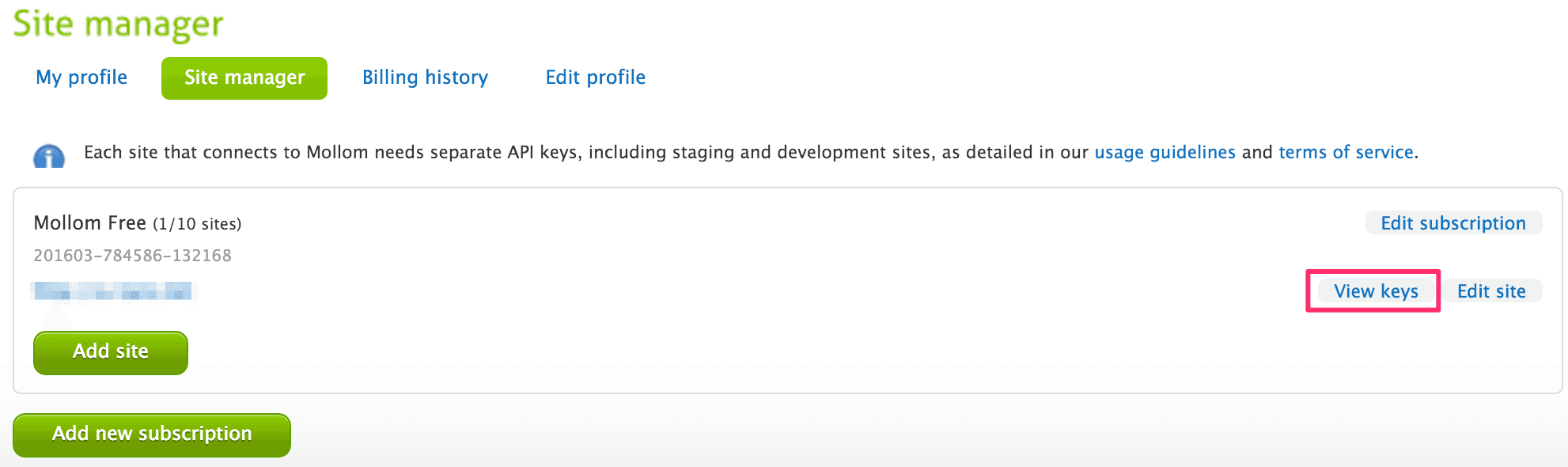Select the Site manager tab

tap(244, 78)
